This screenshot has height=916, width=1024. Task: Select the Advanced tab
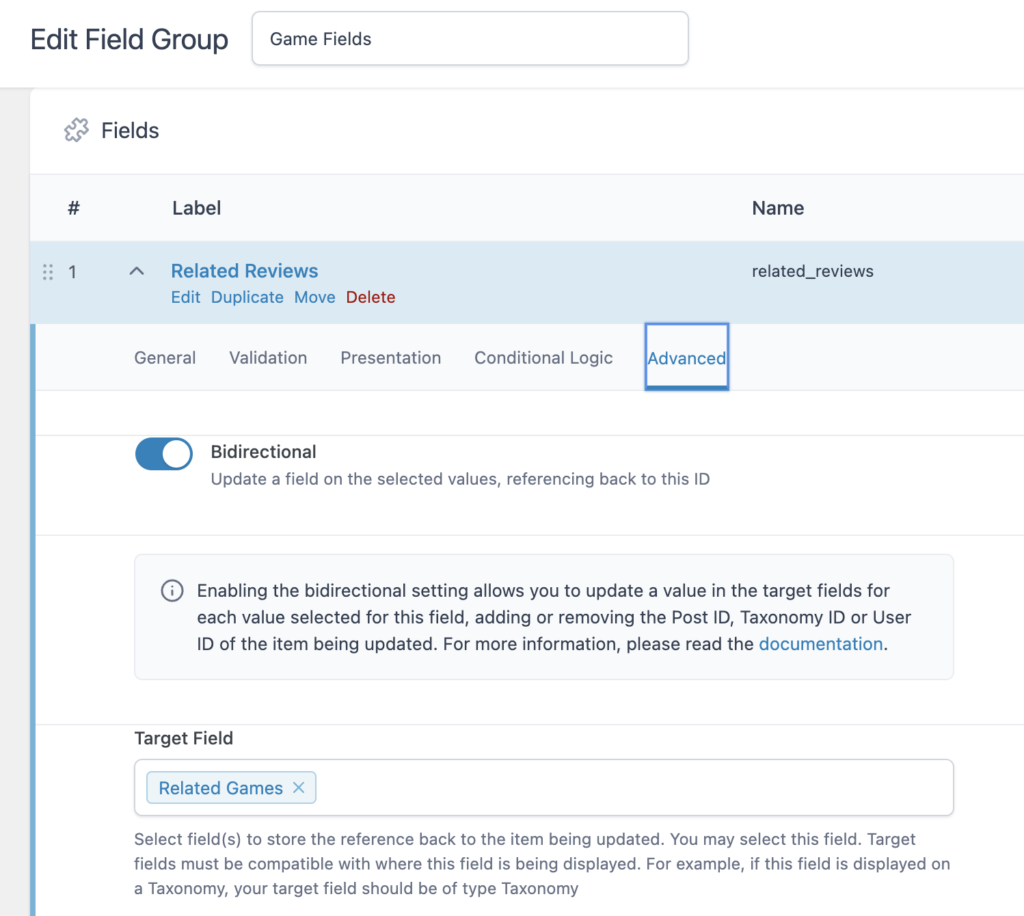pos(686,358)
